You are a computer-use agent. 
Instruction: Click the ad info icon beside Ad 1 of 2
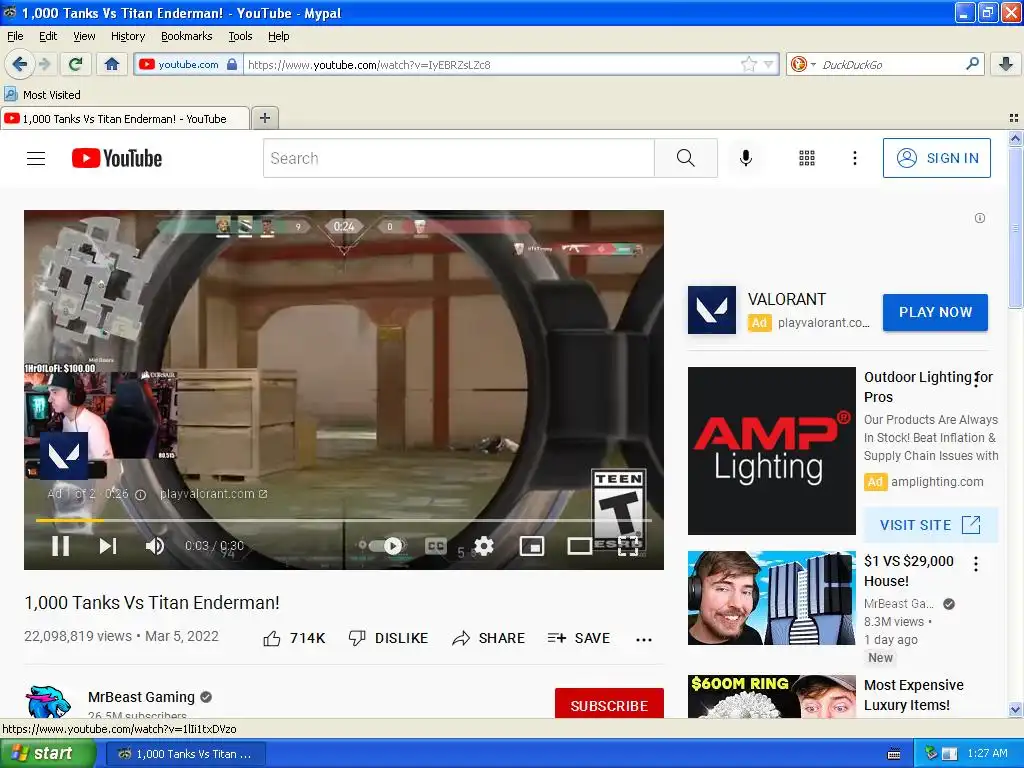[140, 494]
